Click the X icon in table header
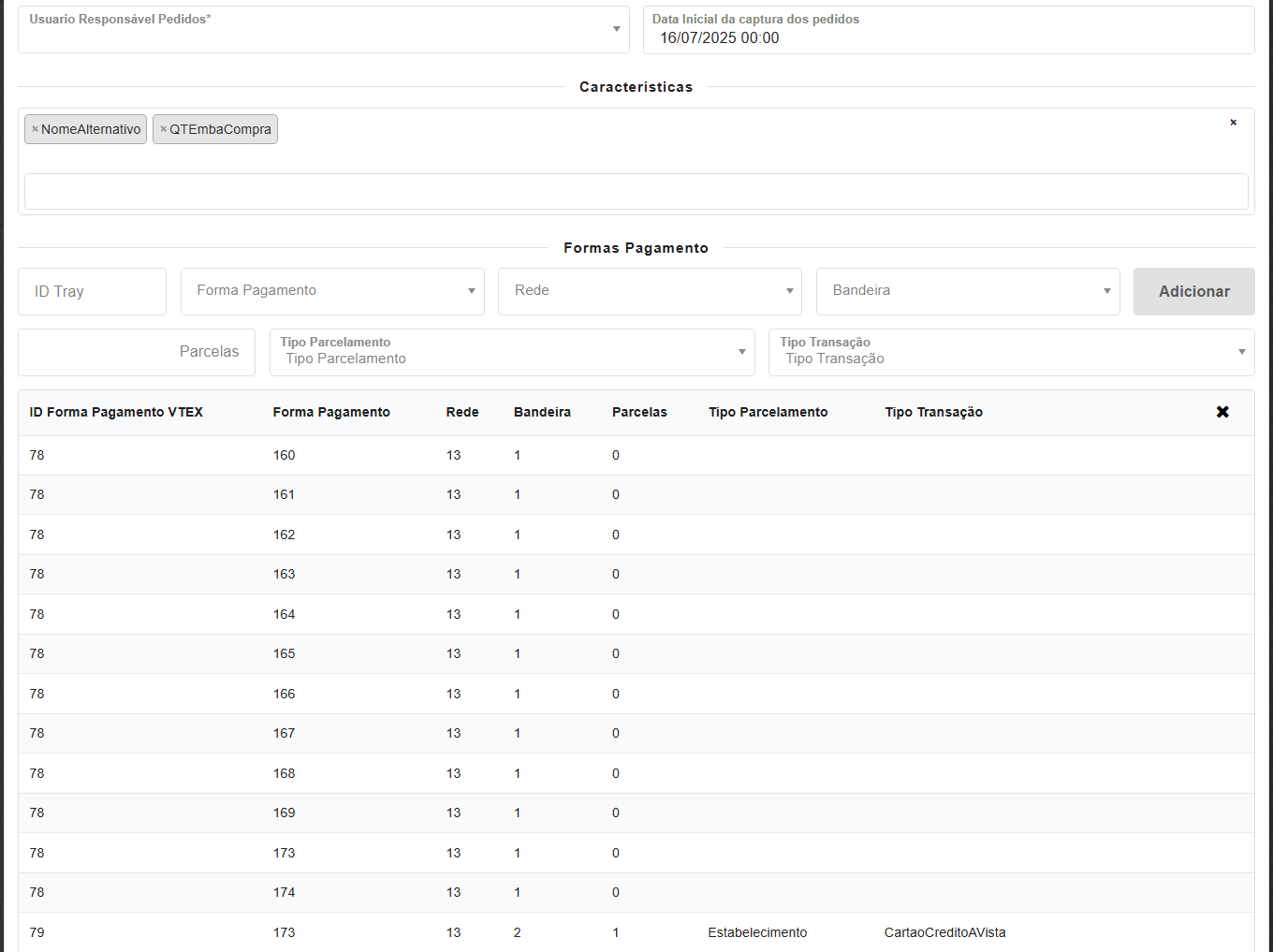This screenshot has width=1273, height=952. click(x=1222, y=412)
